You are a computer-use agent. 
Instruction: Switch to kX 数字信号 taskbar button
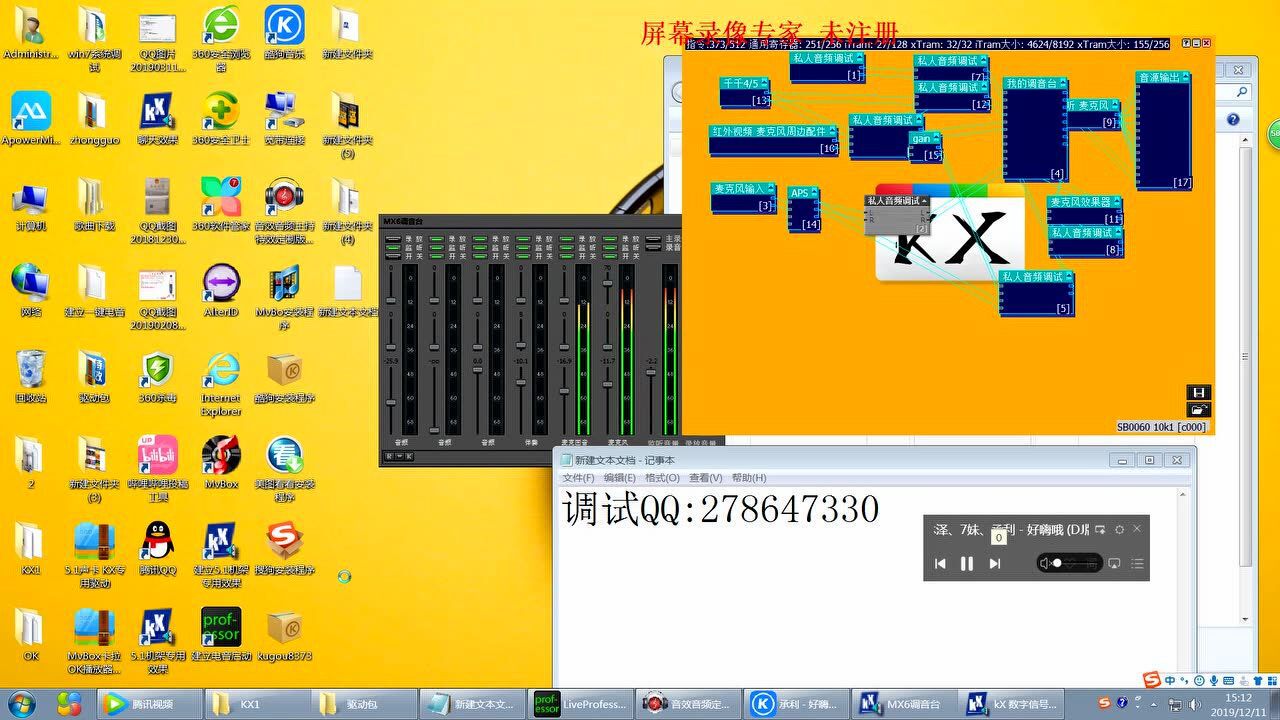point(1010,703)
